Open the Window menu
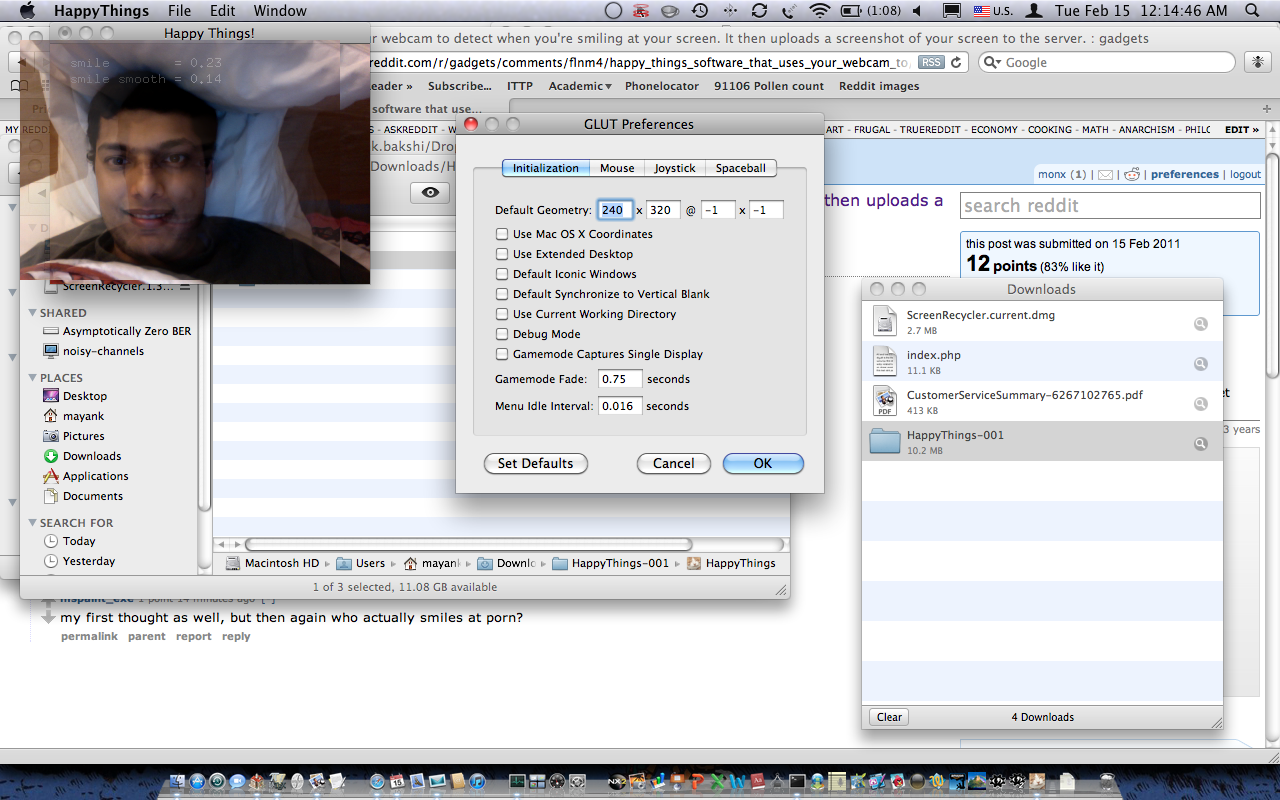The width and height of the screenshot is (1280, 800). 280,11
